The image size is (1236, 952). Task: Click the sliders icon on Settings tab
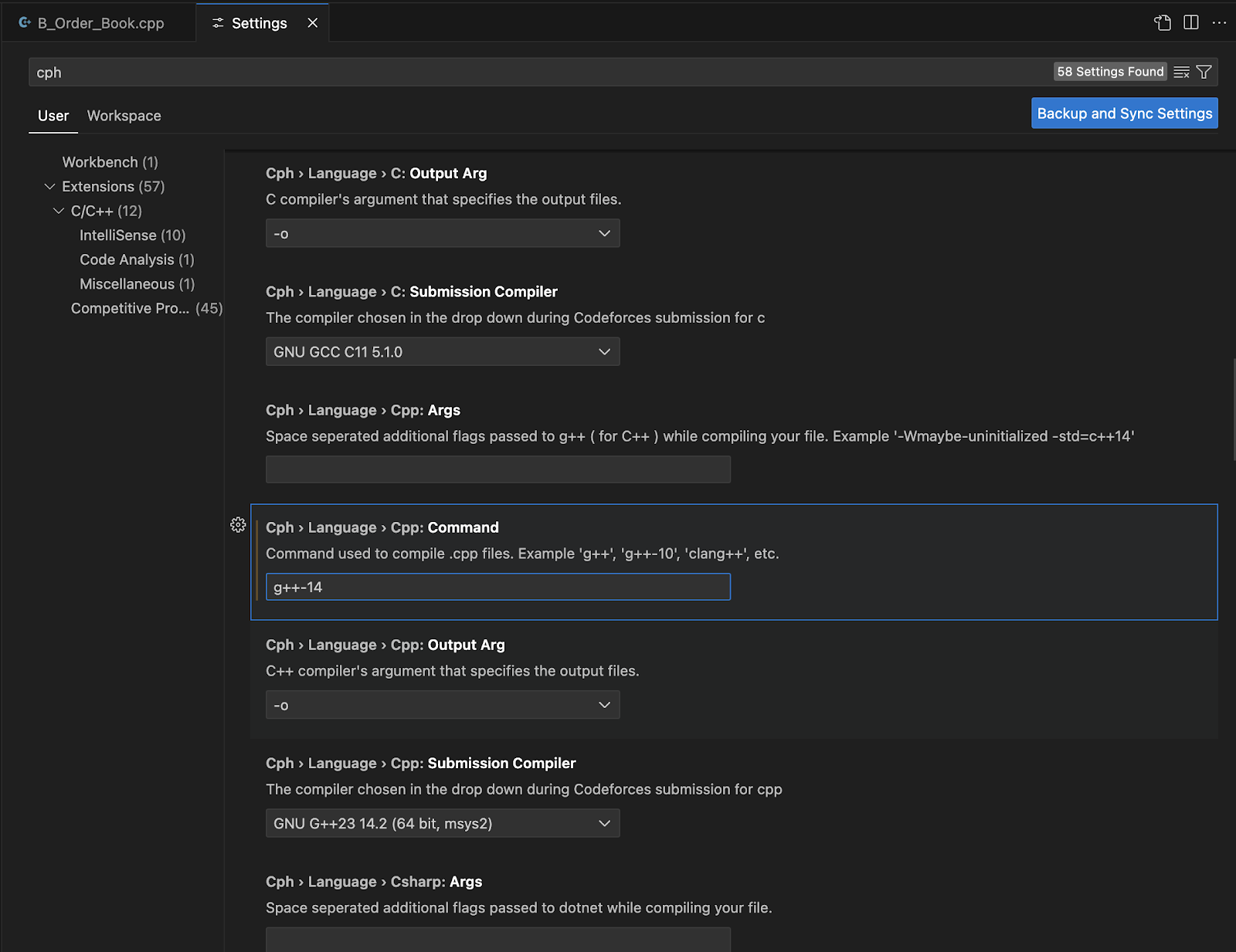pos(218,23)
